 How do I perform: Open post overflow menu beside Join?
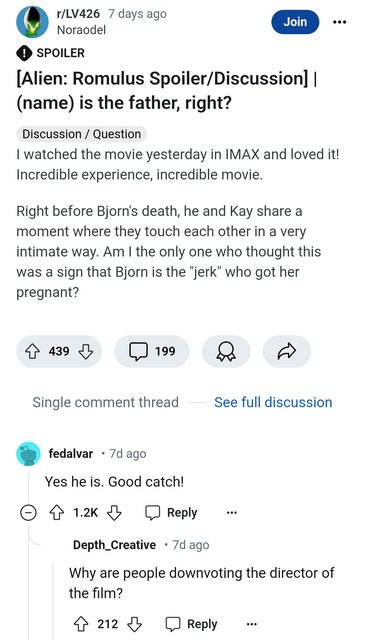click(x=339, y=22)
